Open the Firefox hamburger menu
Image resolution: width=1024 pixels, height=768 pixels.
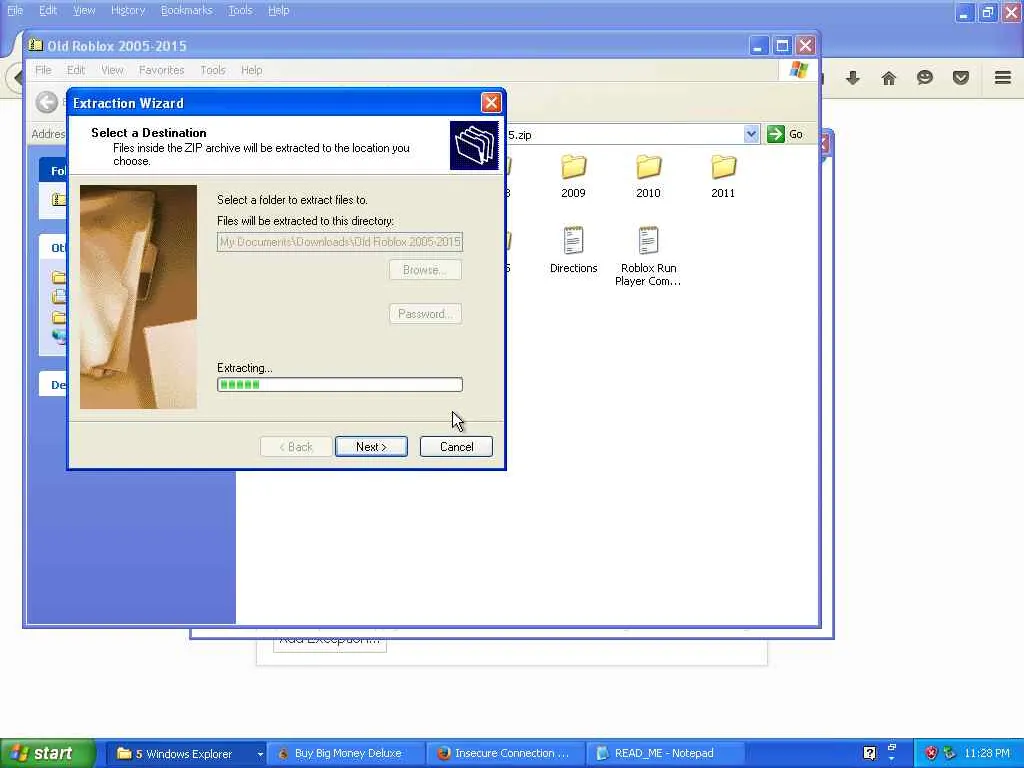click(1002, 78)
